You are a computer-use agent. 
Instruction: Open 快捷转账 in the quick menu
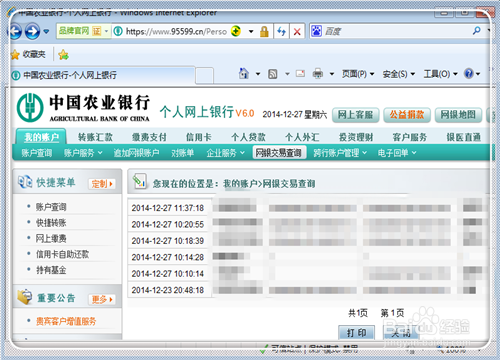click(51, 223)
